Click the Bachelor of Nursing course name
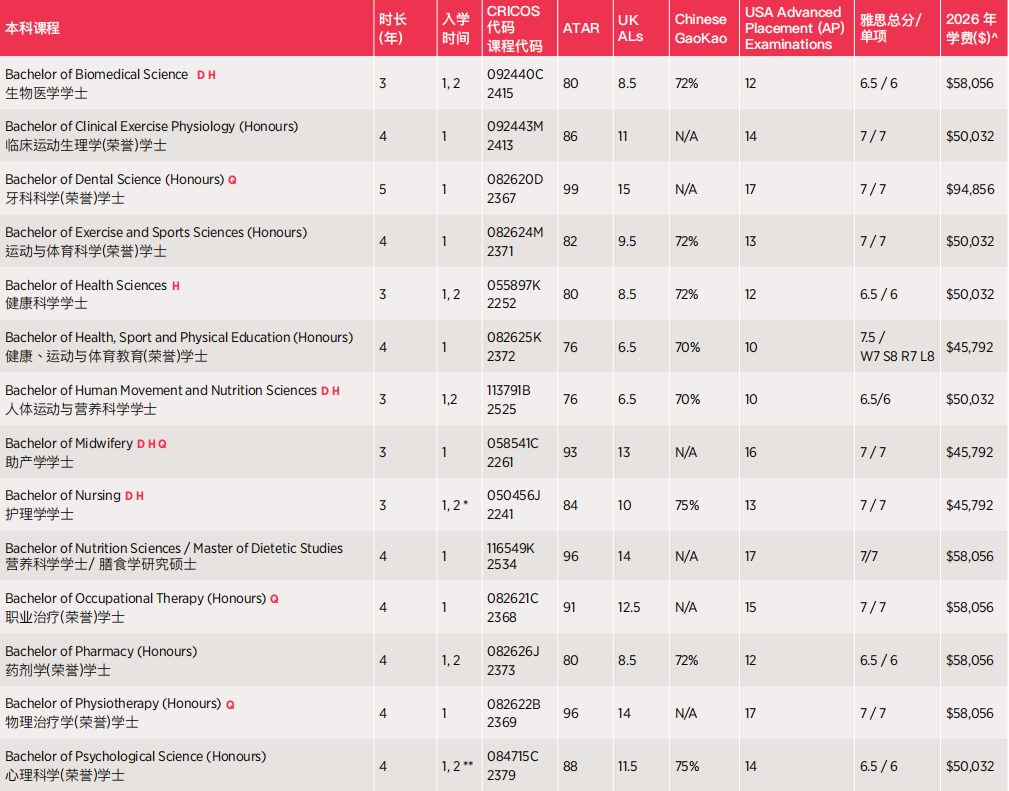This screenshot has height=791, width=1009. click(x=63, y=496)
